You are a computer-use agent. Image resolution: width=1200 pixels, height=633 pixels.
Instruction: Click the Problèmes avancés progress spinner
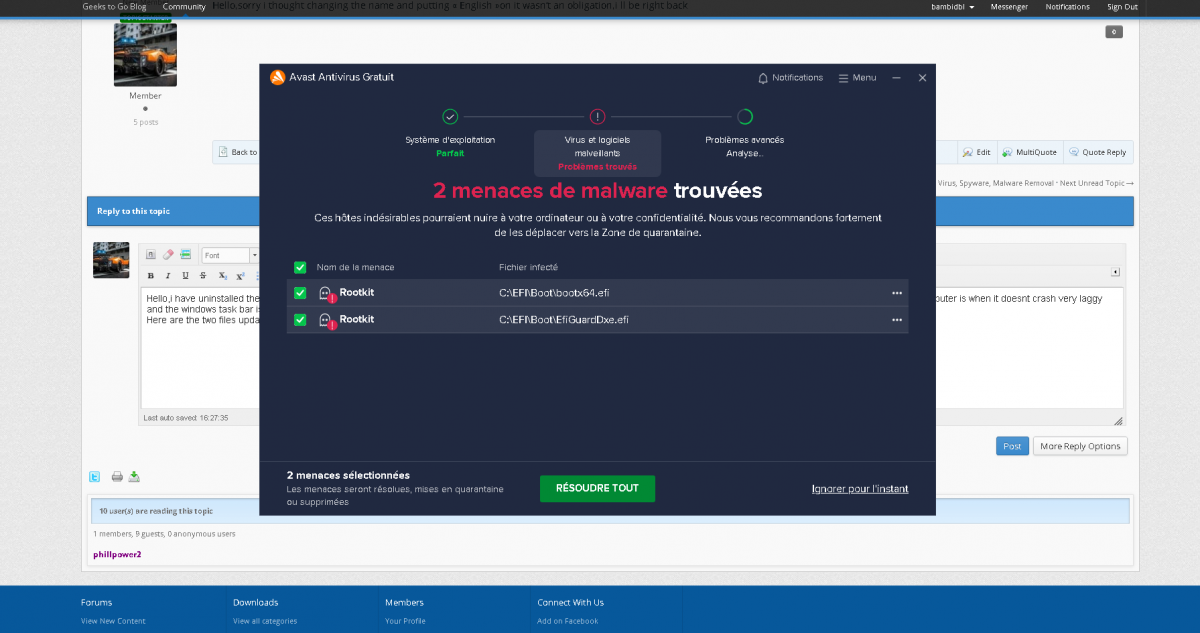pos(744,116)
